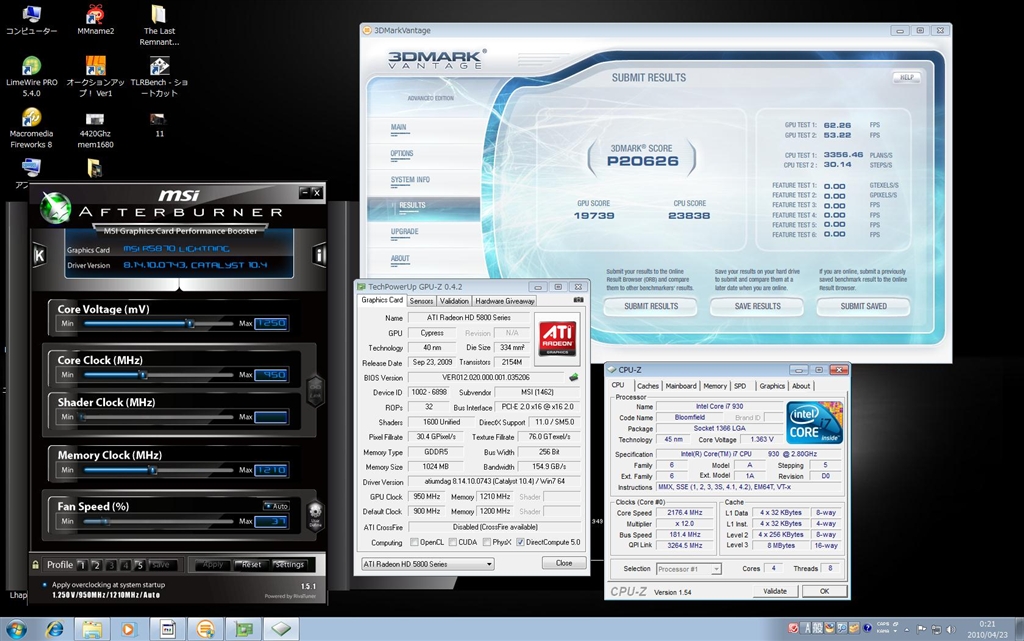1024x641 pixels.
Task: Click the user define fan skull icon
Action: 315,515
